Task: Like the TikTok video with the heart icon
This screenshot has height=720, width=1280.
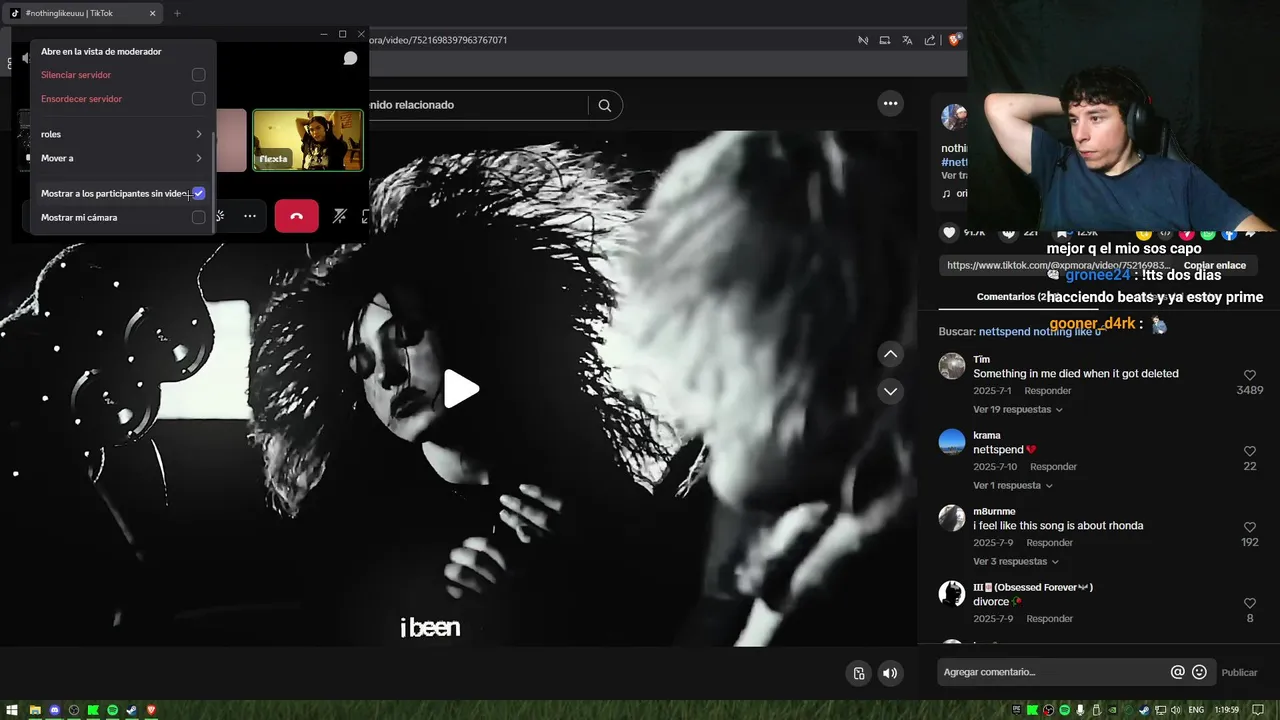Action: pos(949,232)
